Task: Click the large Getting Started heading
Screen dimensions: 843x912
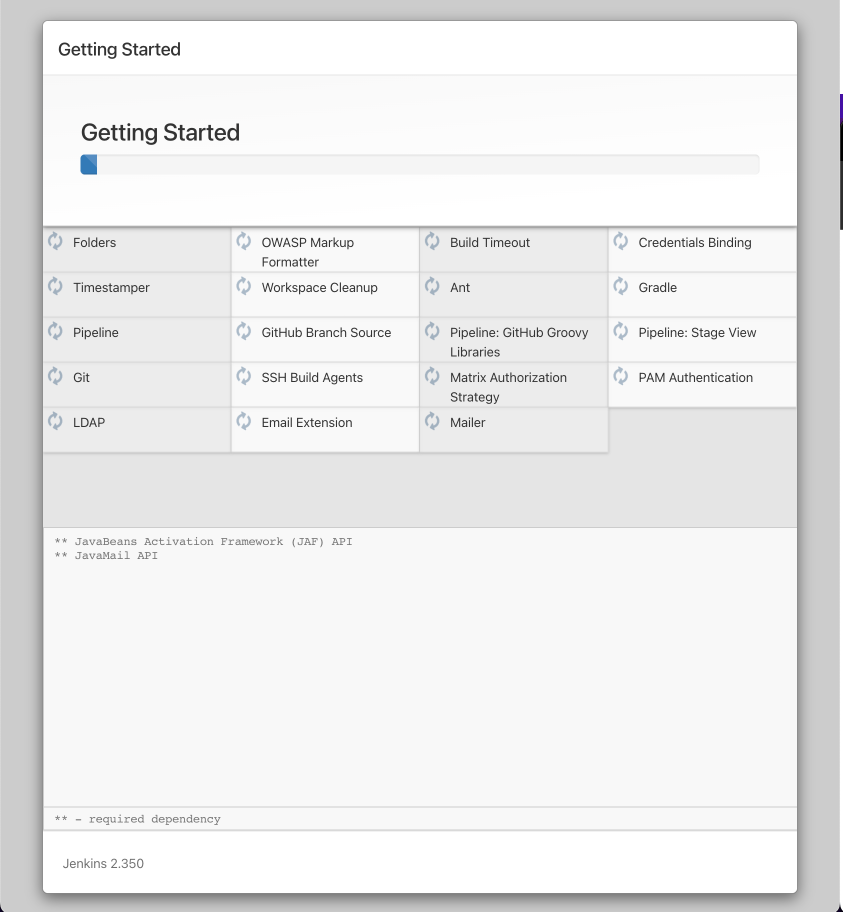Action: pos(160,133)
